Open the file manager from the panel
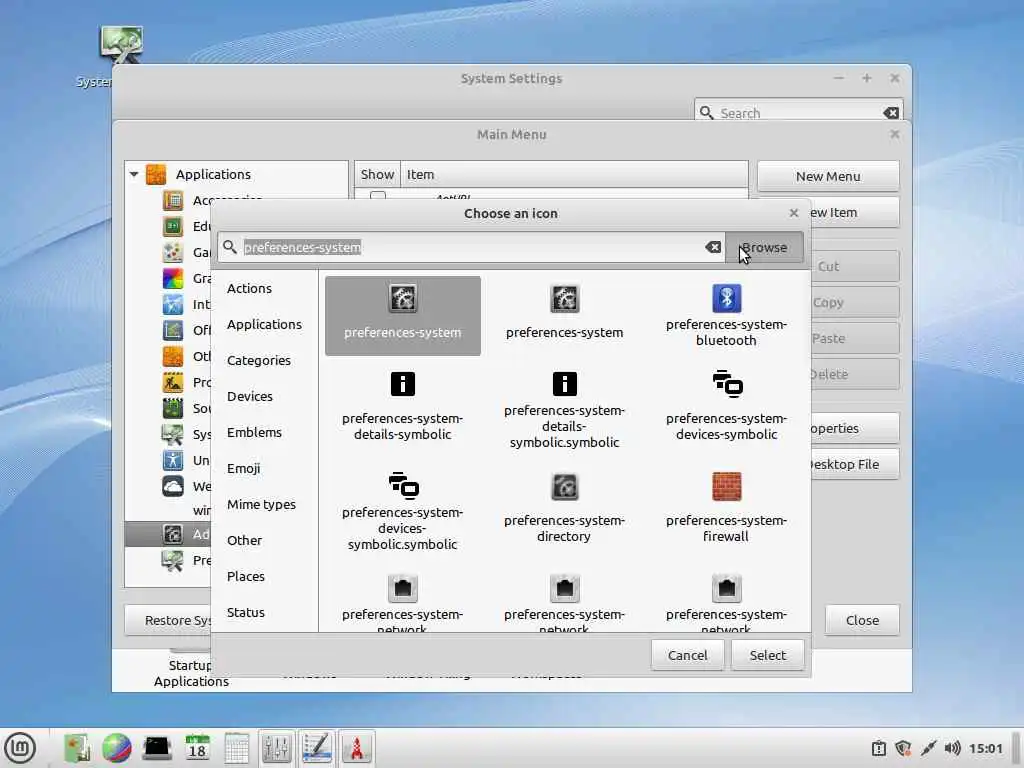1024x768 pixels. click(77, 748)
